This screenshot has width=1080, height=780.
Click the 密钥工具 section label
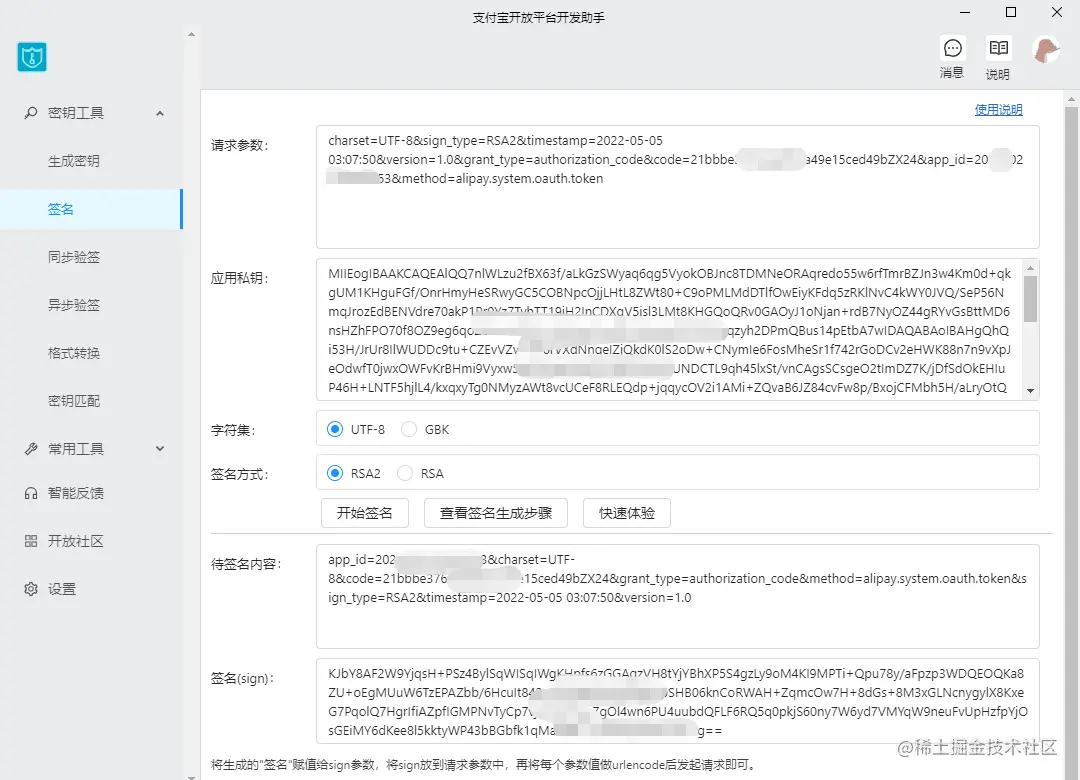click(x=76, y=113)
